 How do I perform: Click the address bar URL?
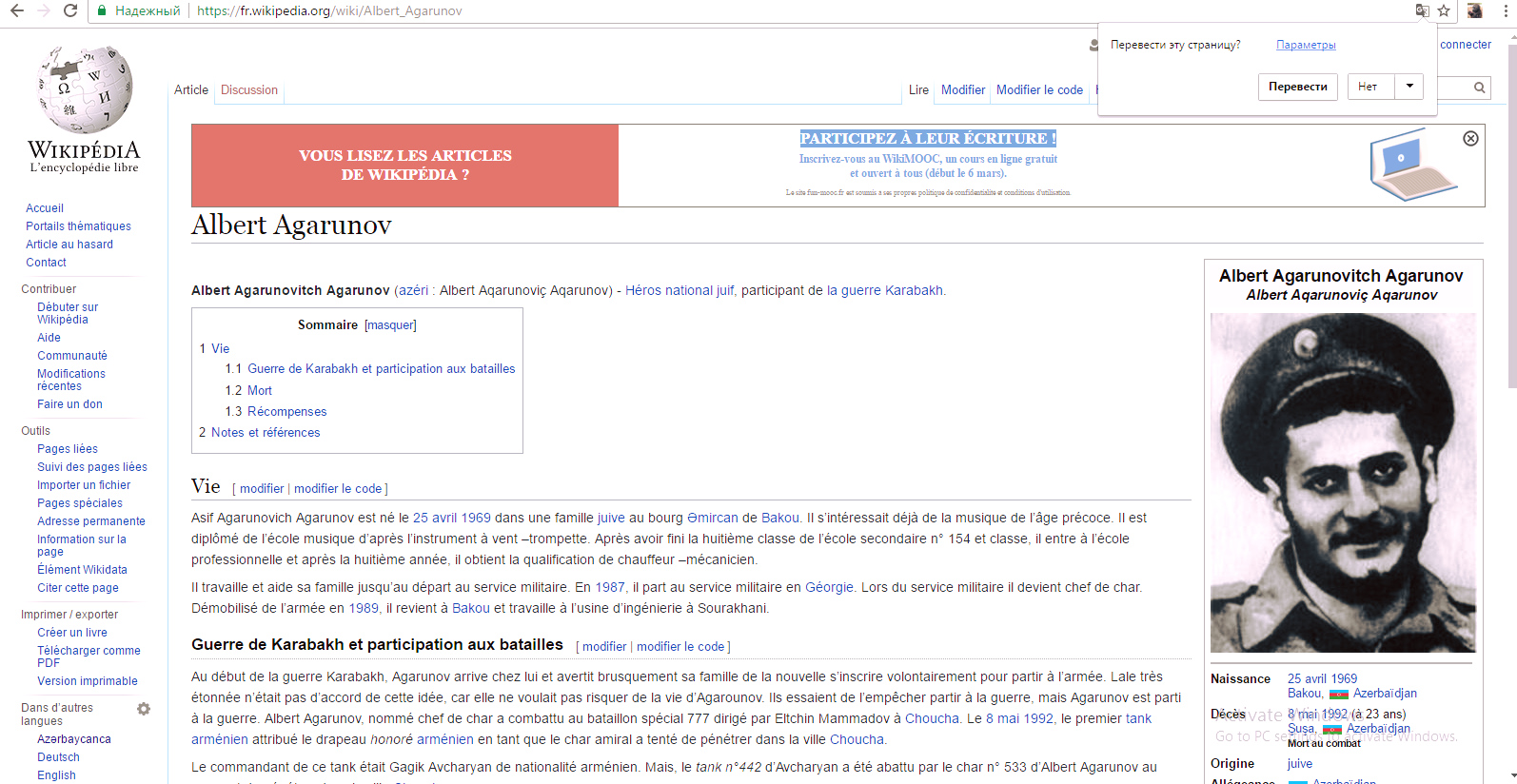329,10
